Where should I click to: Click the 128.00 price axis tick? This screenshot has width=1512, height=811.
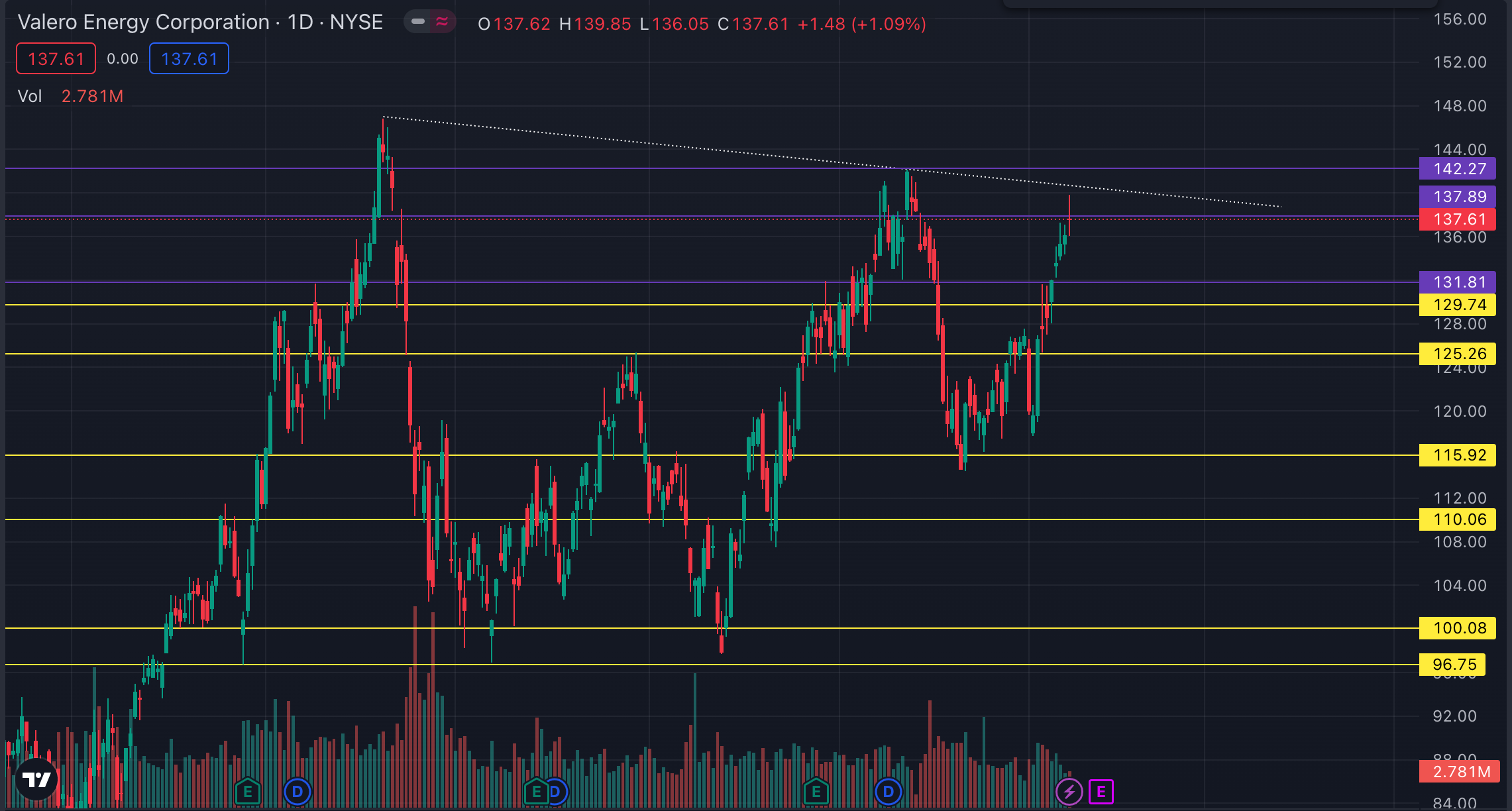pyautogui.click(x=1460, y=324)
